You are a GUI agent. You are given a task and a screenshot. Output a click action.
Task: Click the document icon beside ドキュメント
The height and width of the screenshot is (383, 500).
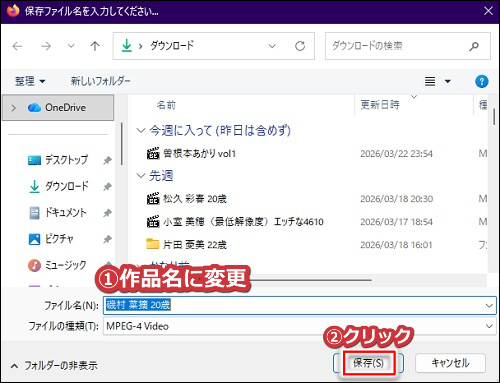click(x=34, y=213)
